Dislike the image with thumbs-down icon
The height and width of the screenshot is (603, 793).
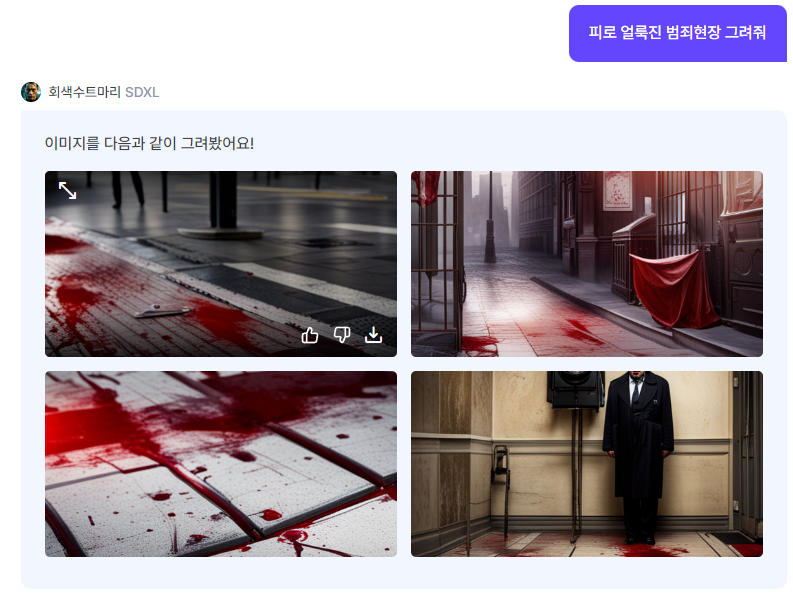342,335
